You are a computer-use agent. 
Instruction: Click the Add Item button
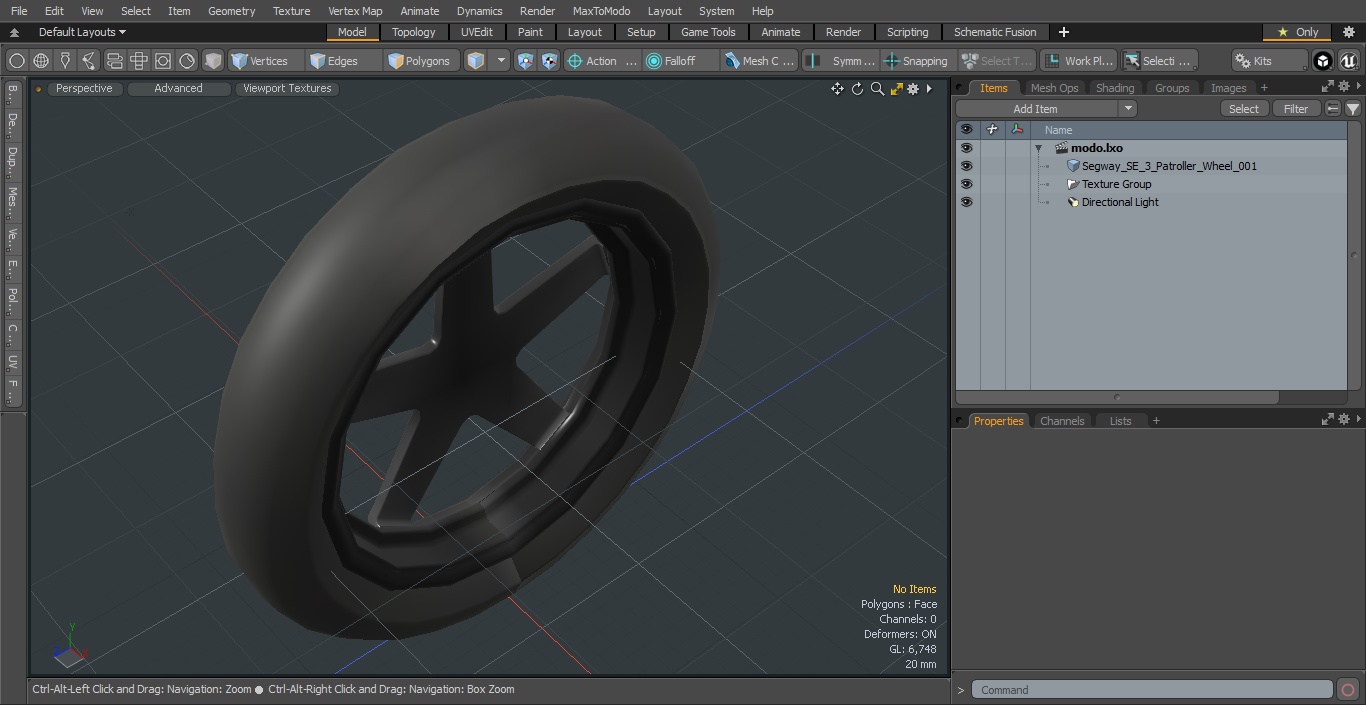click(1036, 109)
